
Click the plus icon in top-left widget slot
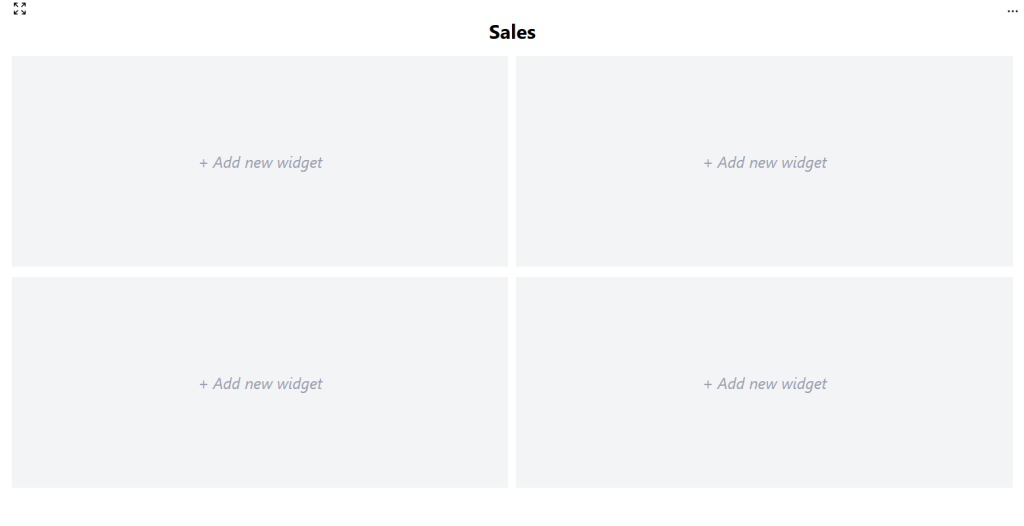coord(203,163)
